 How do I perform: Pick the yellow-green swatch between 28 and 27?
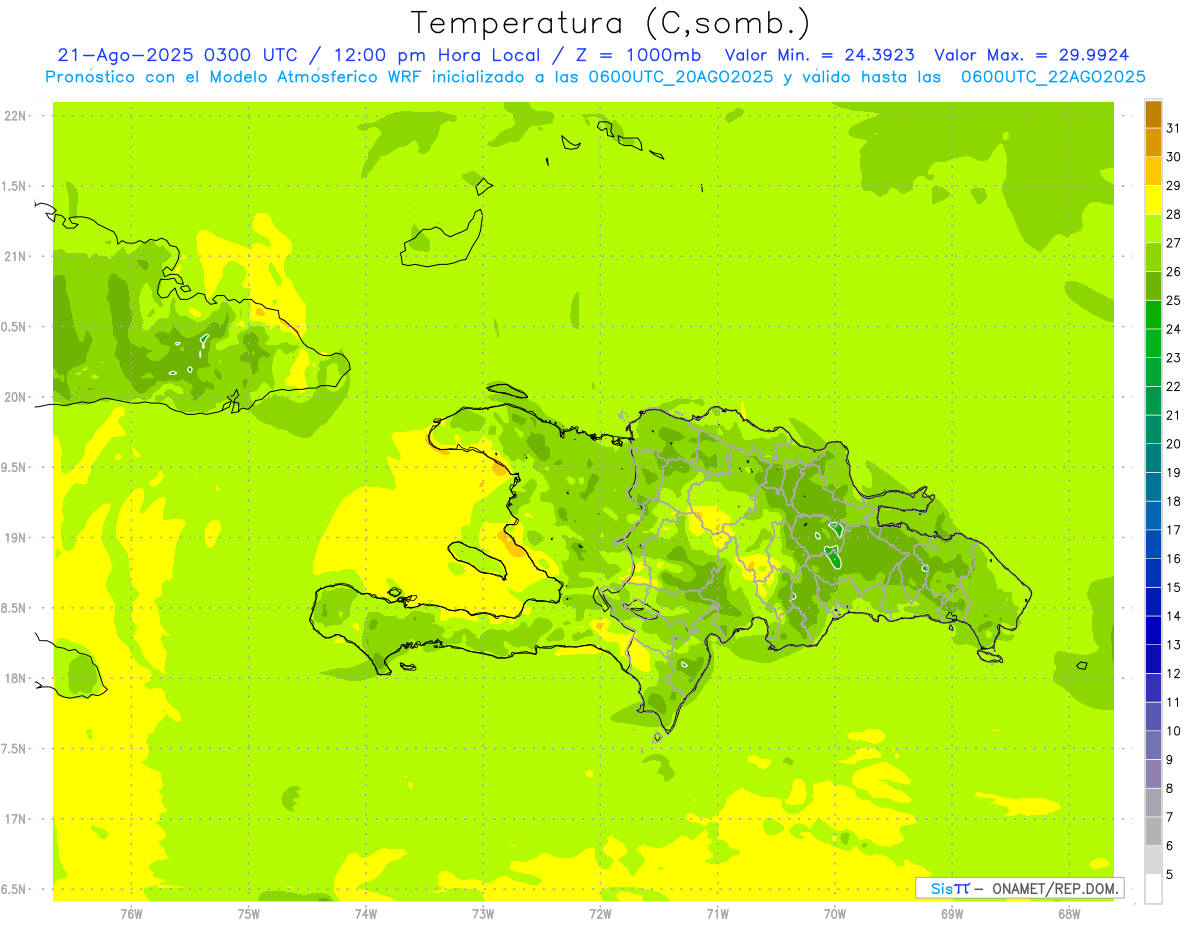click(x=1153, y=229)
